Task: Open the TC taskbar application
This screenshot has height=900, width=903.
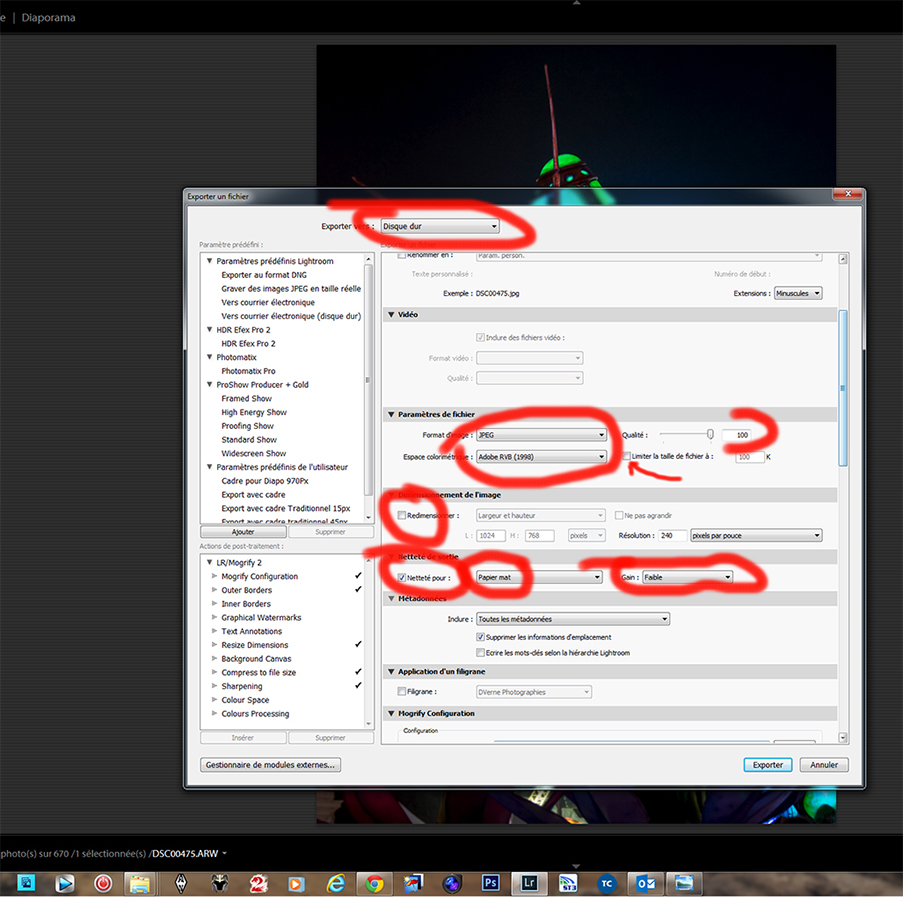Action: click(x=606, y=883)
